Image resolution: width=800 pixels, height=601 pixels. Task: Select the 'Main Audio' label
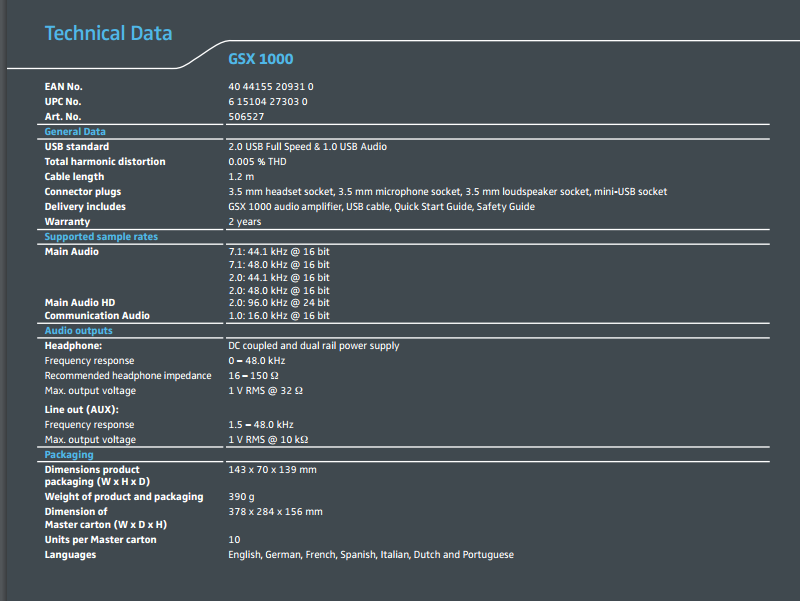click(x=71, y=252)
